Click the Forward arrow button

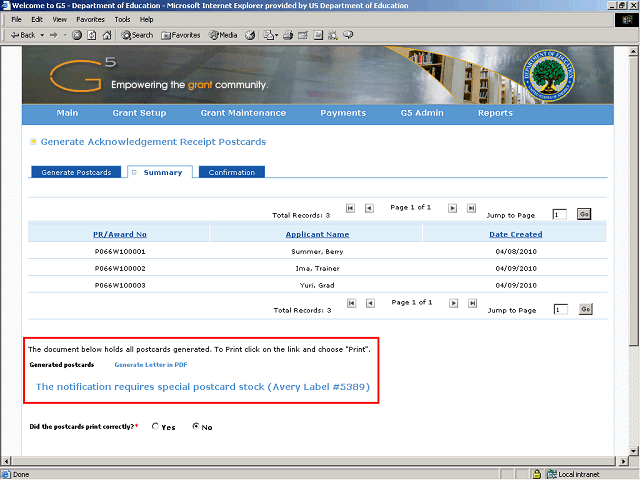tap(54, 35)
